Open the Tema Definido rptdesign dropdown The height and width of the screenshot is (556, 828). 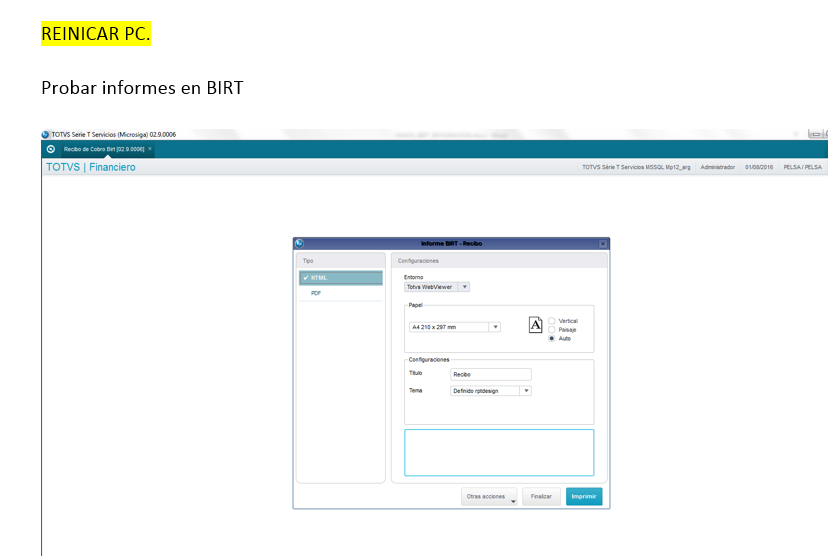click(491, 391)
